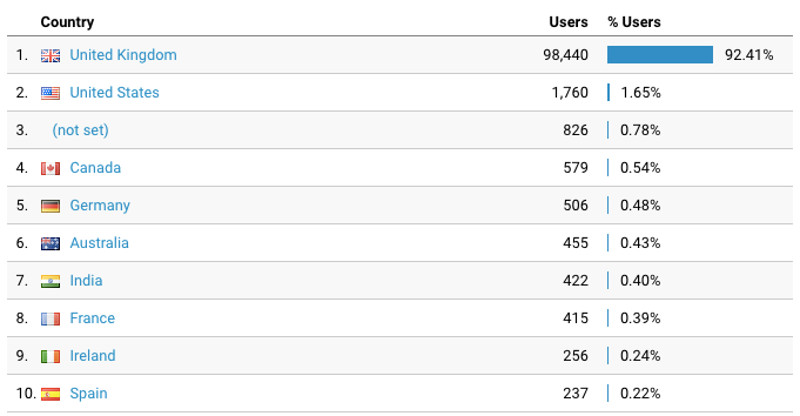This screenshot has height=416, width=800.
Task: Click the Spain flag icon
Action: 50,394
